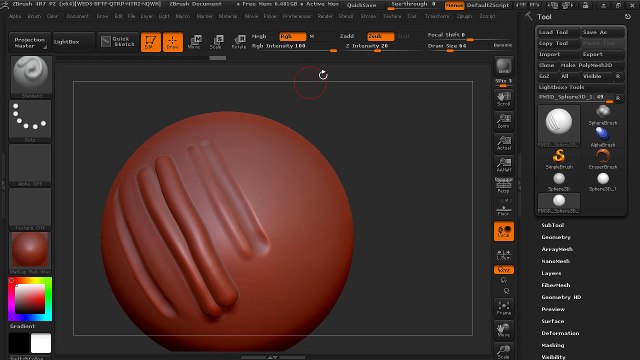This screenshot has height=360, width=640.
Task: Open LightBox browser
Action: click(73, 42)
